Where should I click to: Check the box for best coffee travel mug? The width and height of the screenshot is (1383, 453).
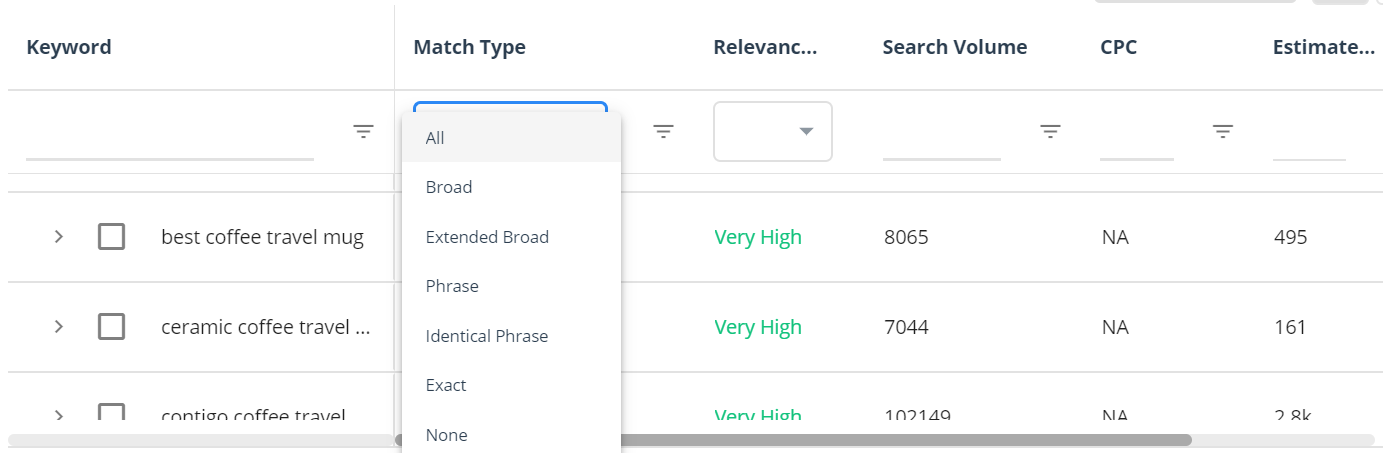tap(111, 237)
